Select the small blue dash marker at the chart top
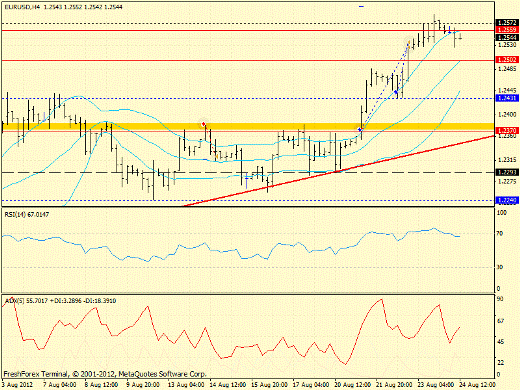 (x=361, y=6)
